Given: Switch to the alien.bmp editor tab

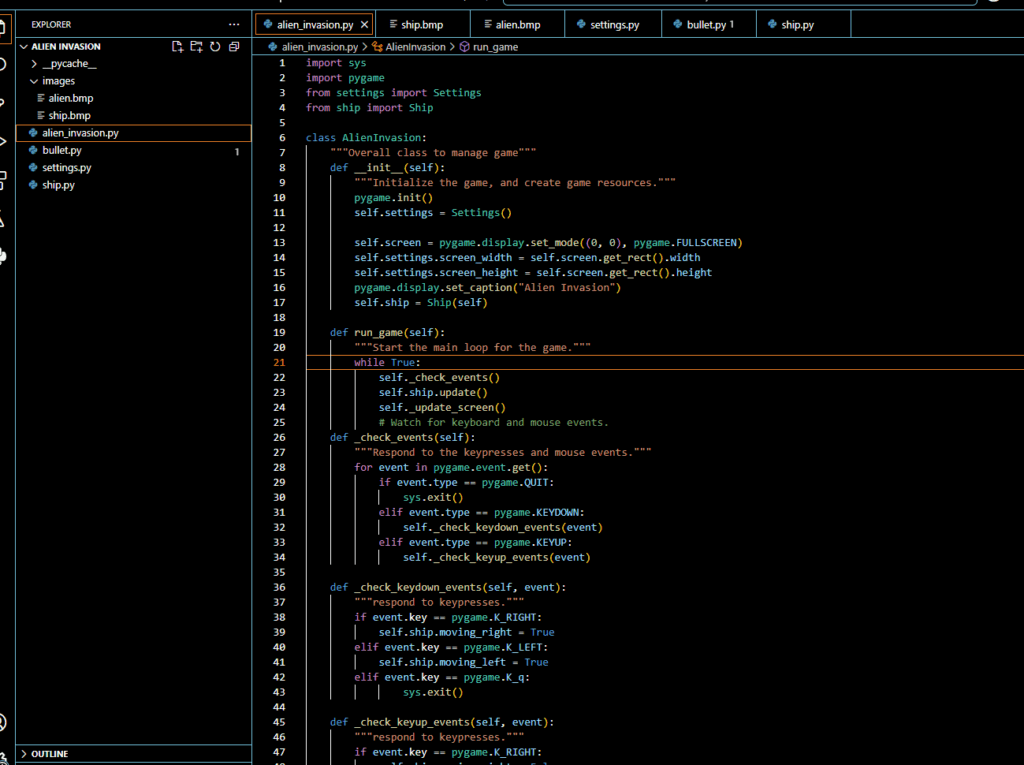Looking at the screenshot, I should click(x=517, y=24).
